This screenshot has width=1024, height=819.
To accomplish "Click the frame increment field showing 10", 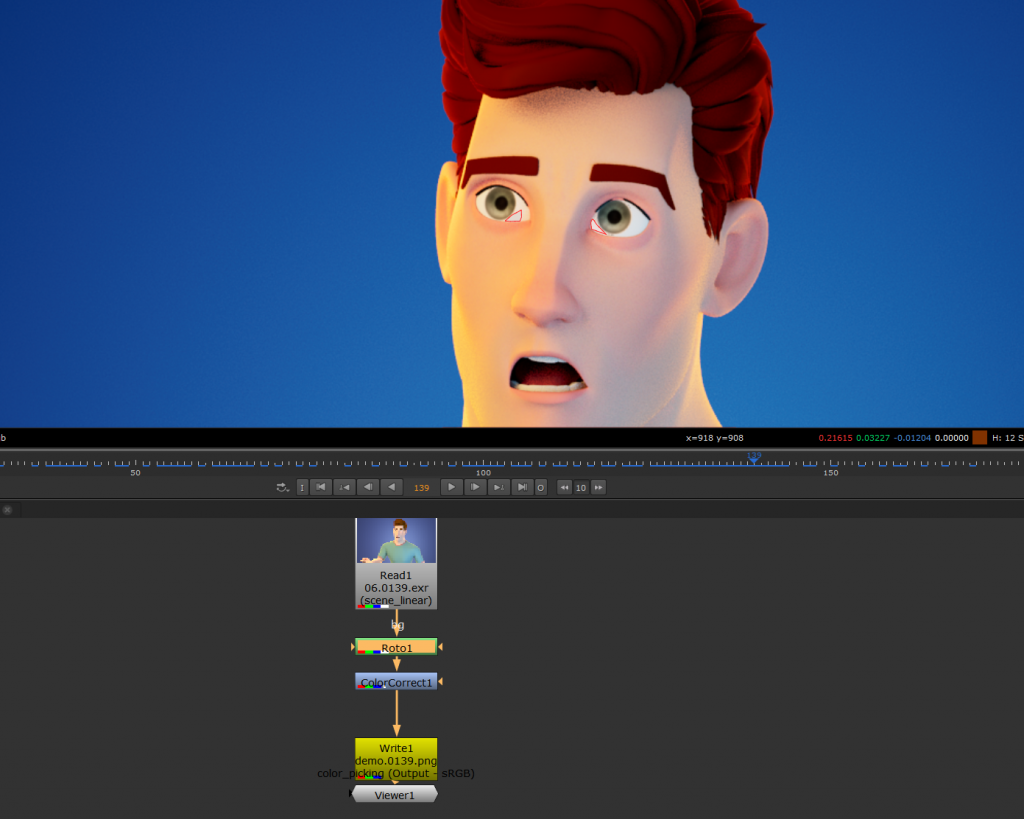I will [581, 488].
